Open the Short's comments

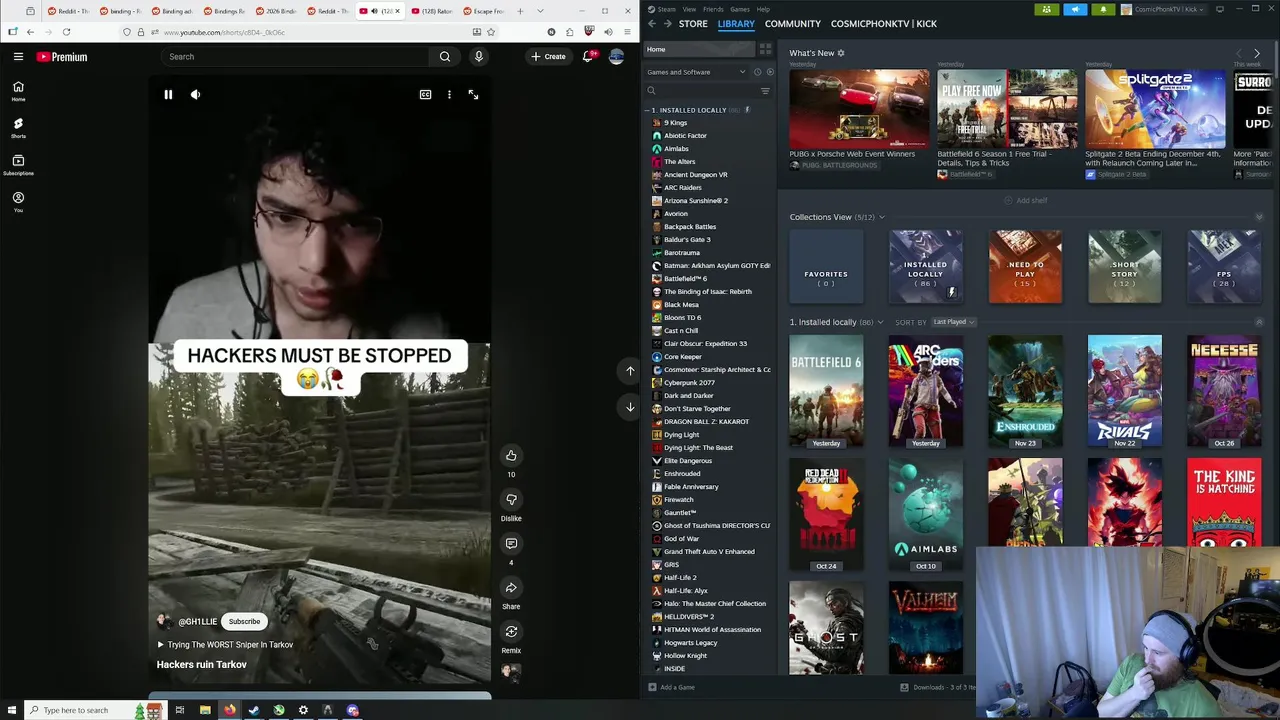511,544
